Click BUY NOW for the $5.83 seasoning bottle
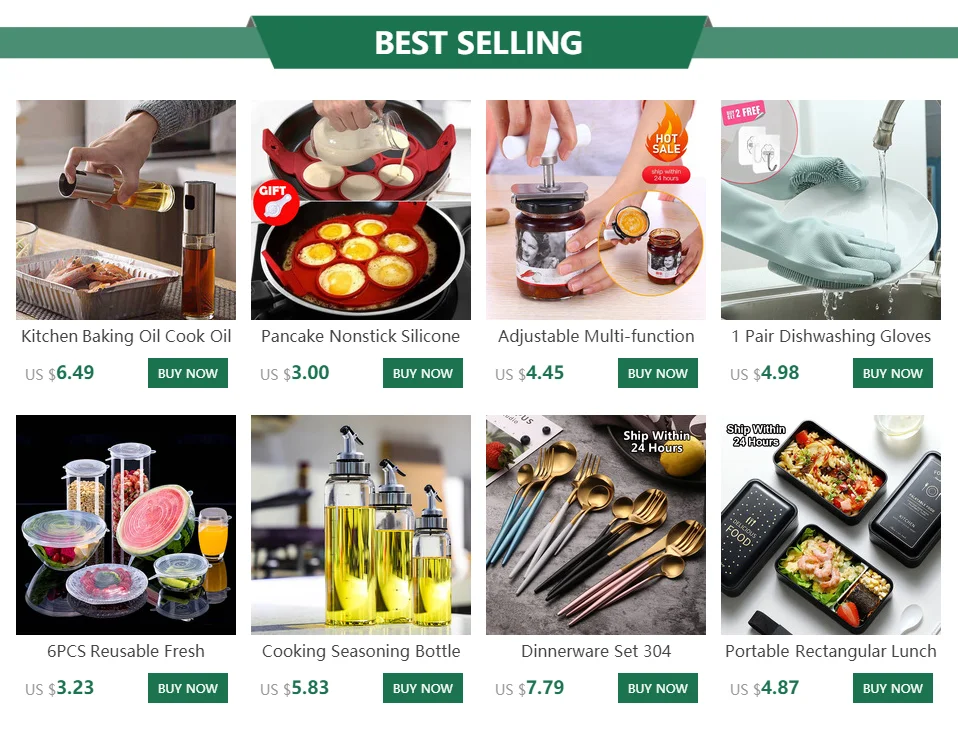Viewport: 958px width, 751px height. point(423,688)
